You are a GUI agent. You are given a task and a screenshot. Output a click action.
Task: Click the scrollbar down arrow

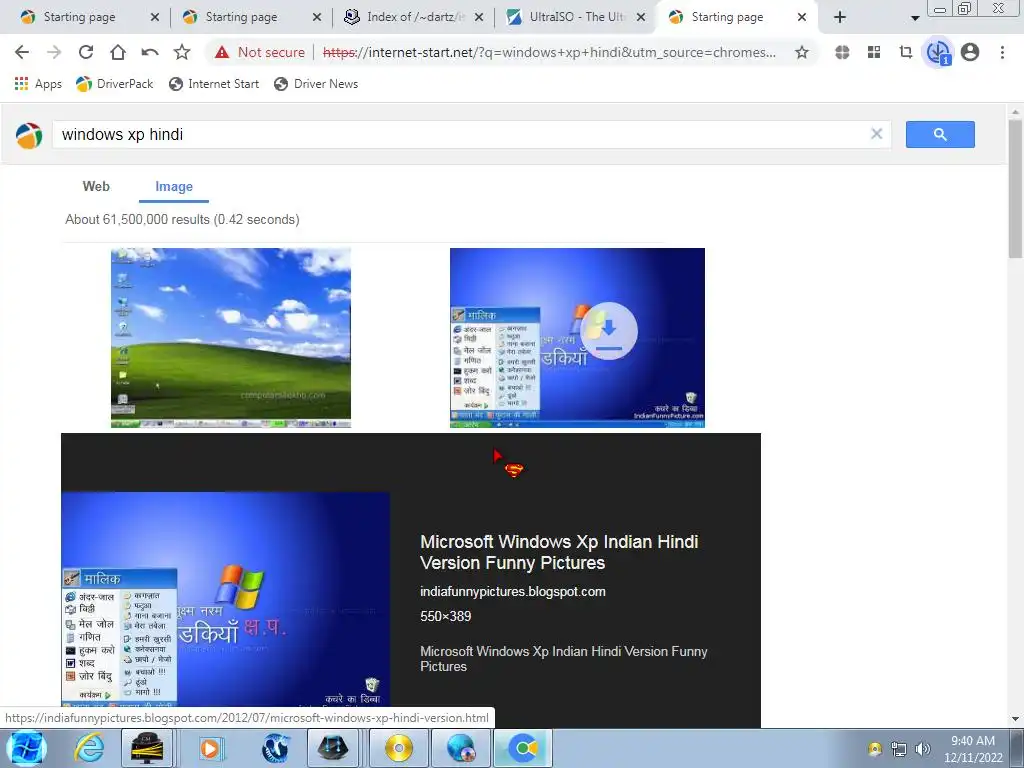(1015, 719)
